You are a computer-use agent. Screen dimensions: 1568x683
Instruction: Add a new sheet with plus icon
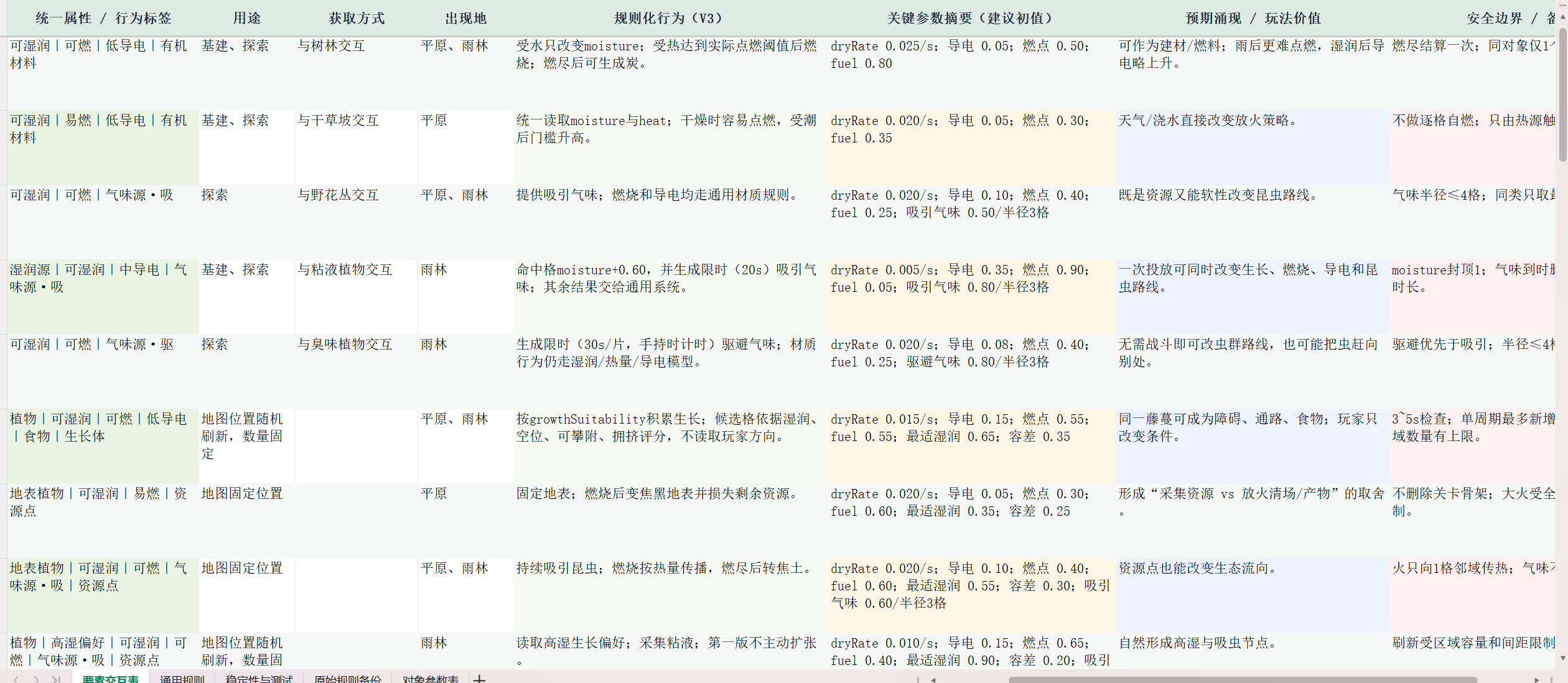coord(479,679)
